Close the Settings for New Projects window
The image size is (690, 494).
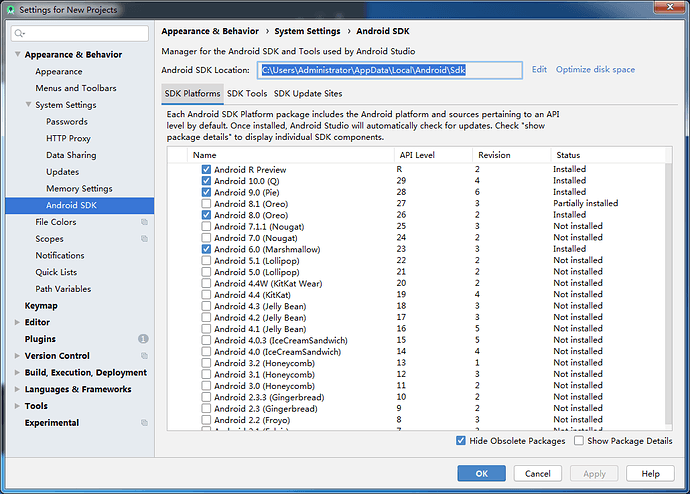point(672,10)
